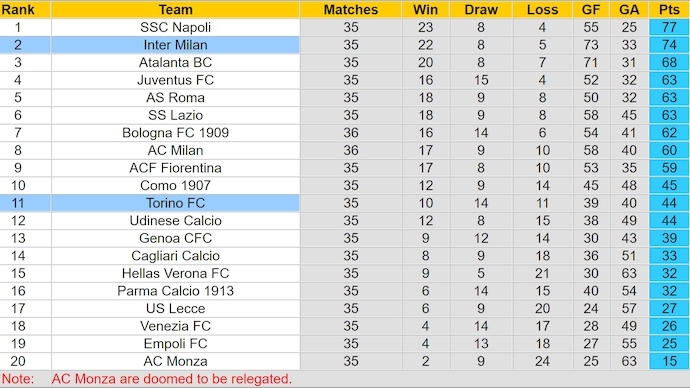
Task: Click the Atalanta BC team name
Action: (x=176, y=62)
